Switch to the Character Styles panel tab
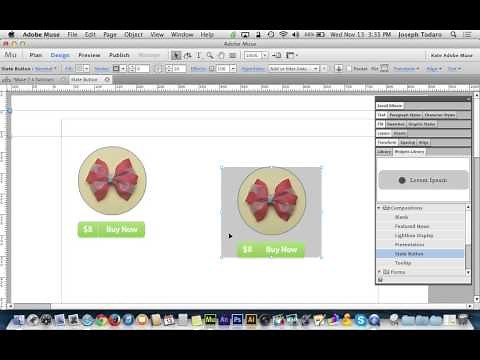The image size is (480, 360). pos(440,115)
